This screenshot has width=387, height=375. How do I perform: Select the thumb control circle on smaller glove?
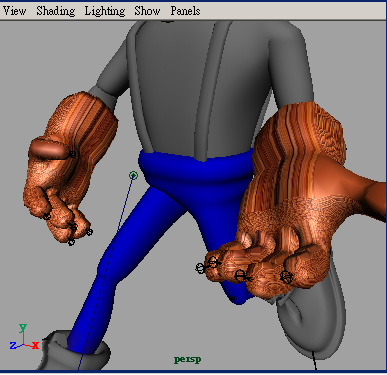(x=72, y=154)
